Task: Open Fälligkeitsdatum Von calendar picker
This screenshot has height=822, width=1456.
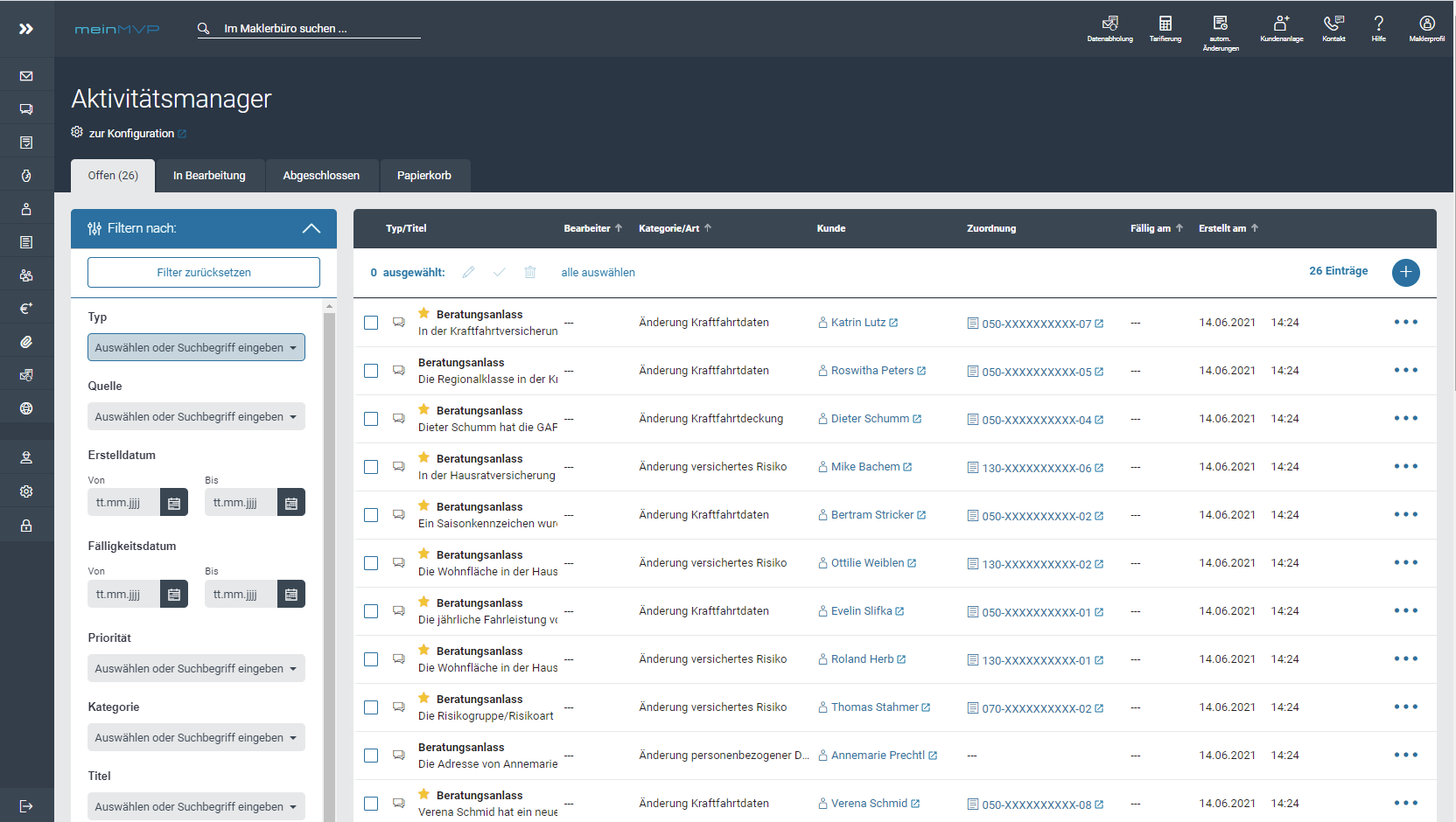Action: tap(174, 595)
